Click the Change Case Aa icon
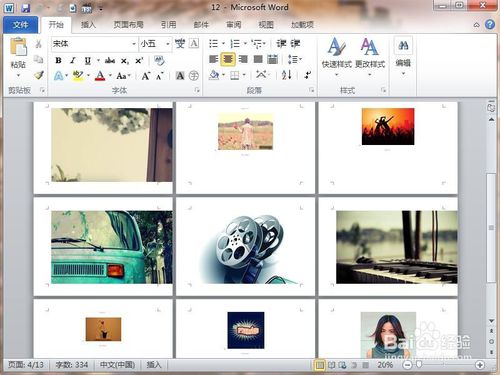This screenshot has height=375, width=500. (122, 76)
